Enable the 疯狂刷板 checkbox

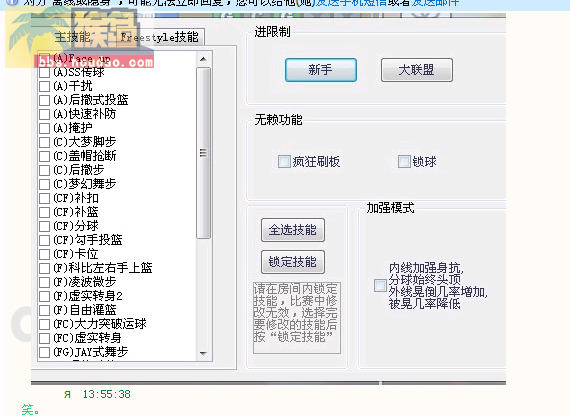click(284, 161)
